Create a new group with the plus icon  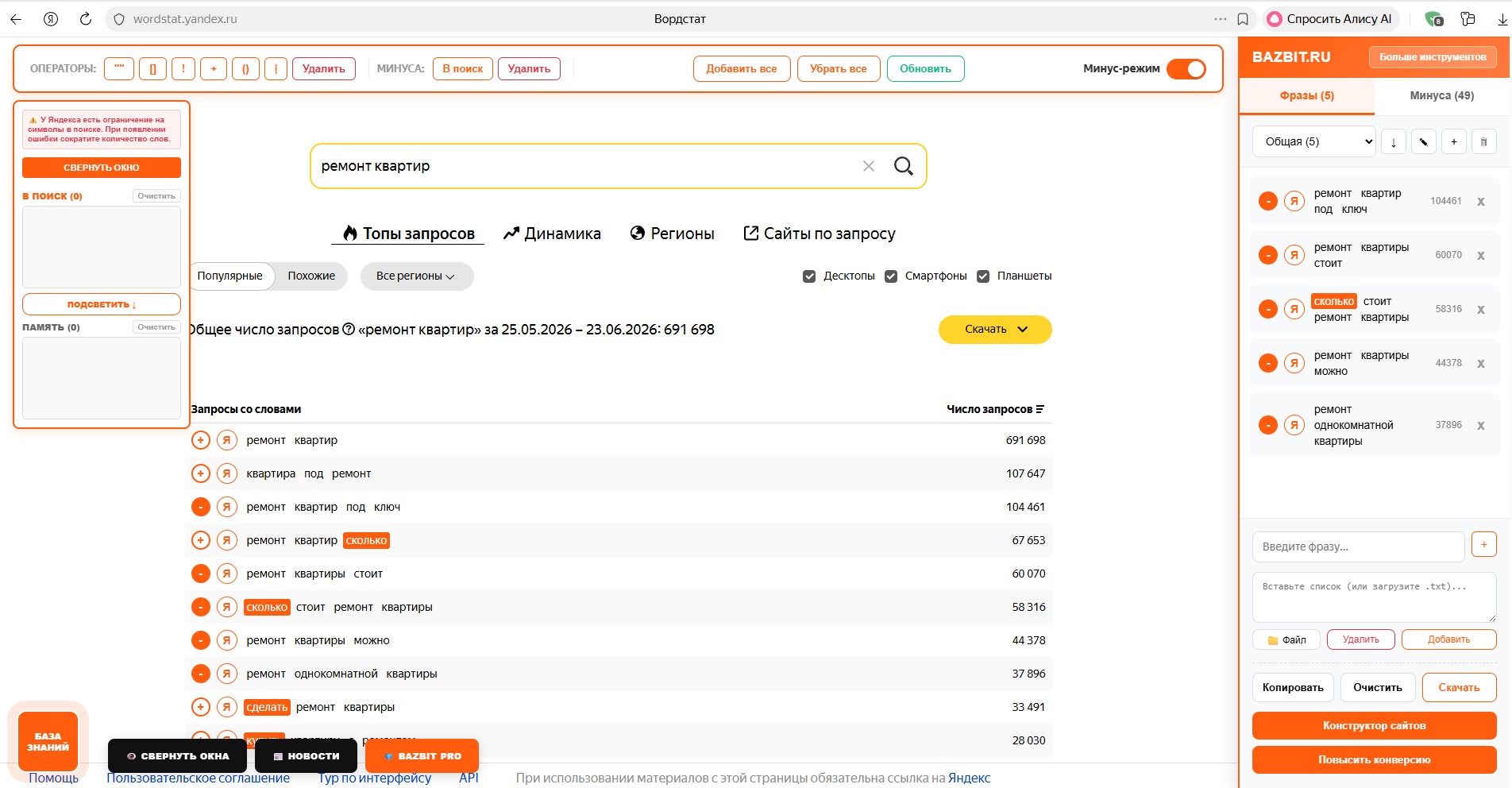point(1454,142)
